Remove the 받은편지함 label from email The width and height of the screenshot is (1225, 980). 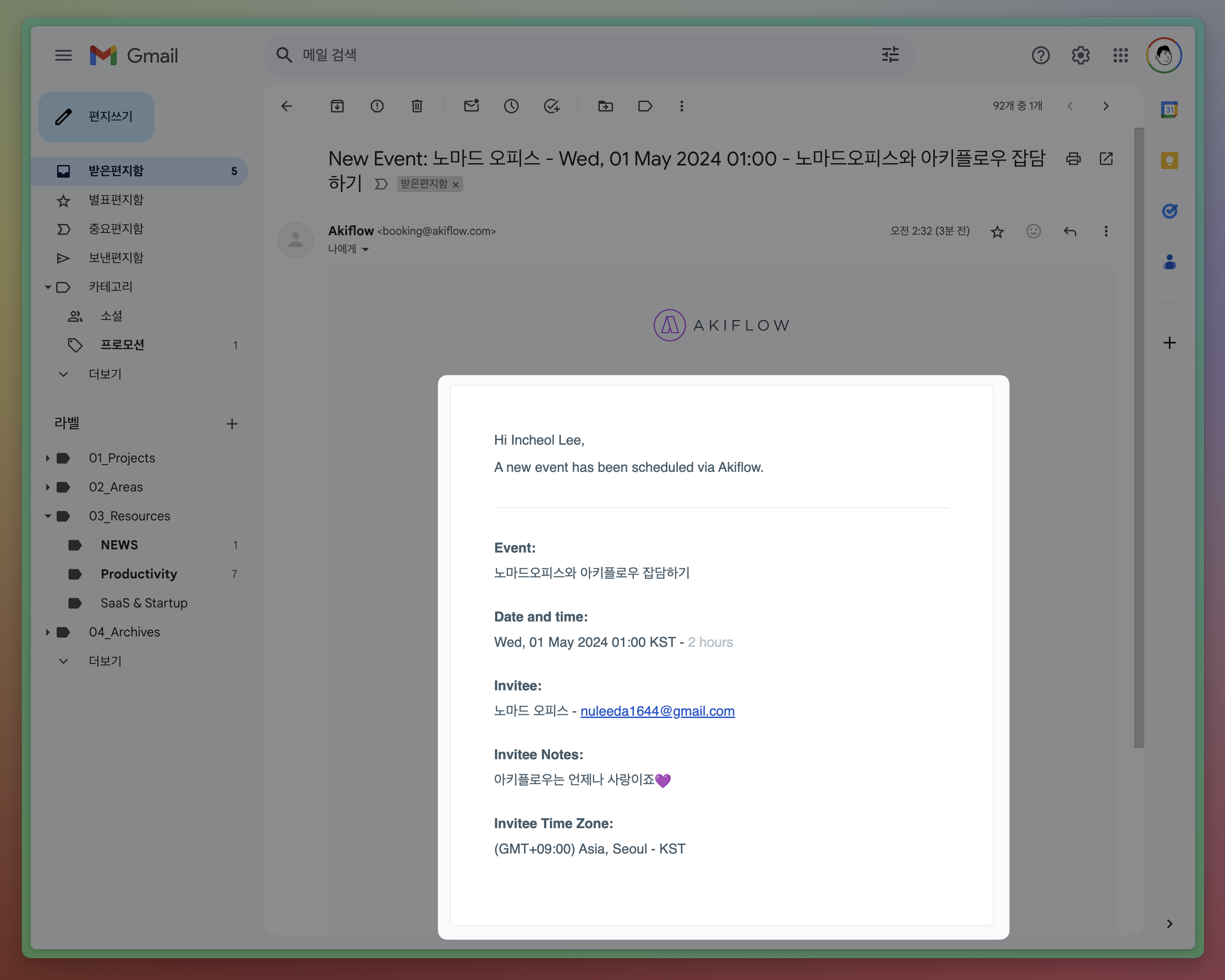click(455, 184)
